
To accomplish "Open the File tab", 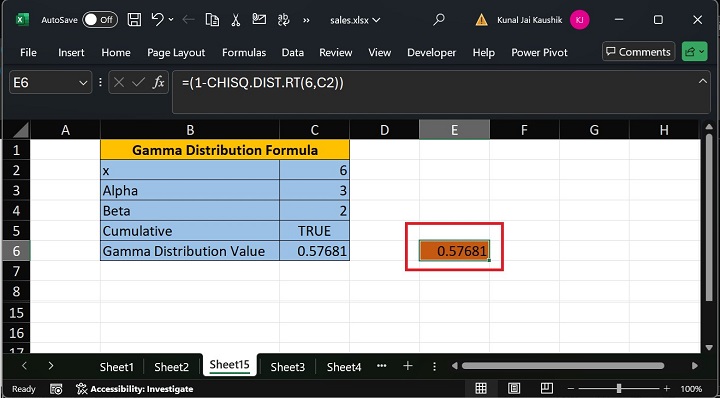I will (x=28, y=52).
